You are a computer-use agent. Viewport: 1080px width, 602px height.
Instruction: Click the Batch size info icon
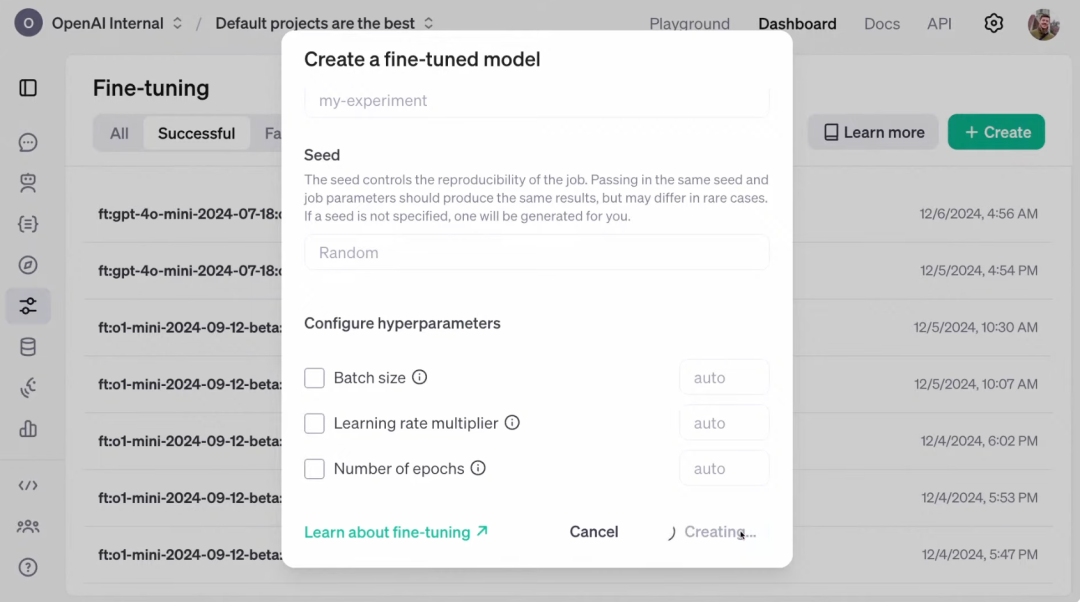[x=420, y=377]
